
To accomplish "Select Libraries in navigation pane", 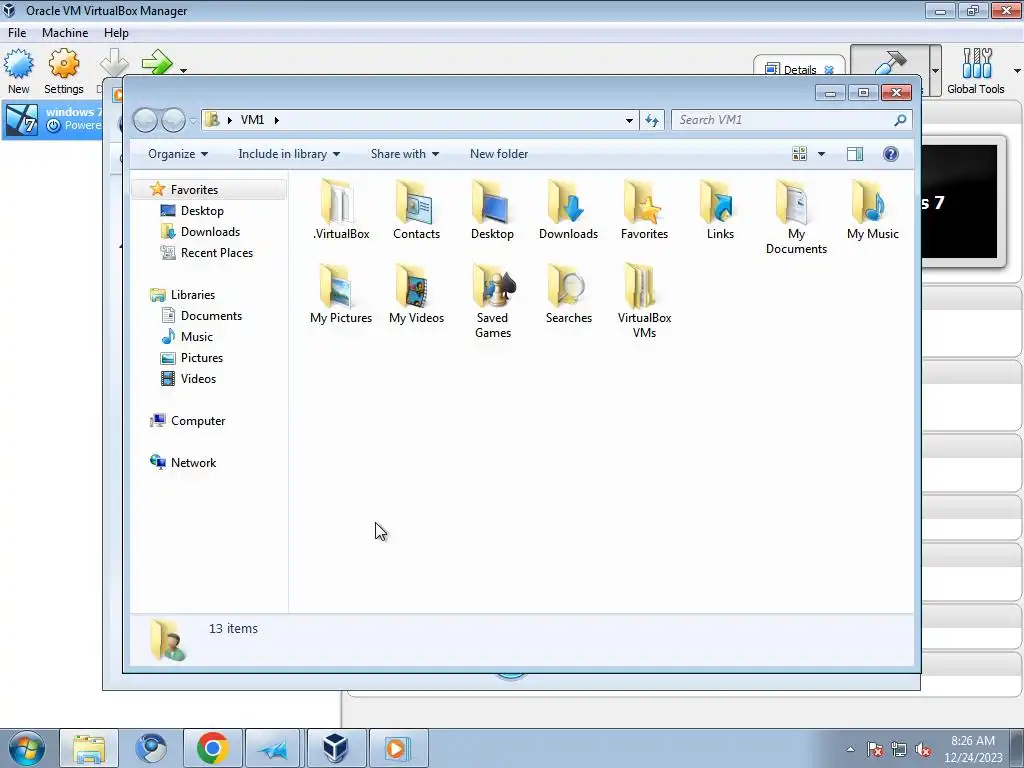I will point(193,295).
